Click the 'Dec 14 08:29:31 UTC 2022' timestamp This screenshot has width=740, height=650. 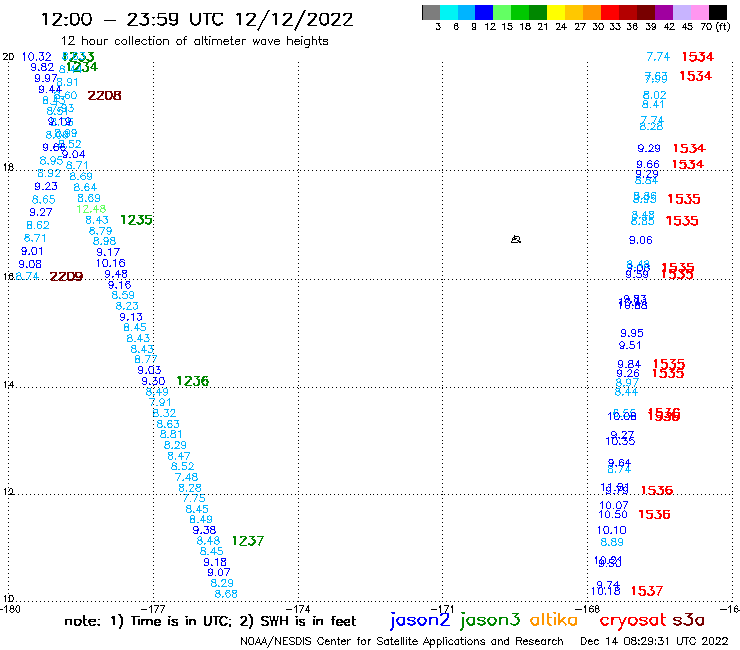coord(654,641)
